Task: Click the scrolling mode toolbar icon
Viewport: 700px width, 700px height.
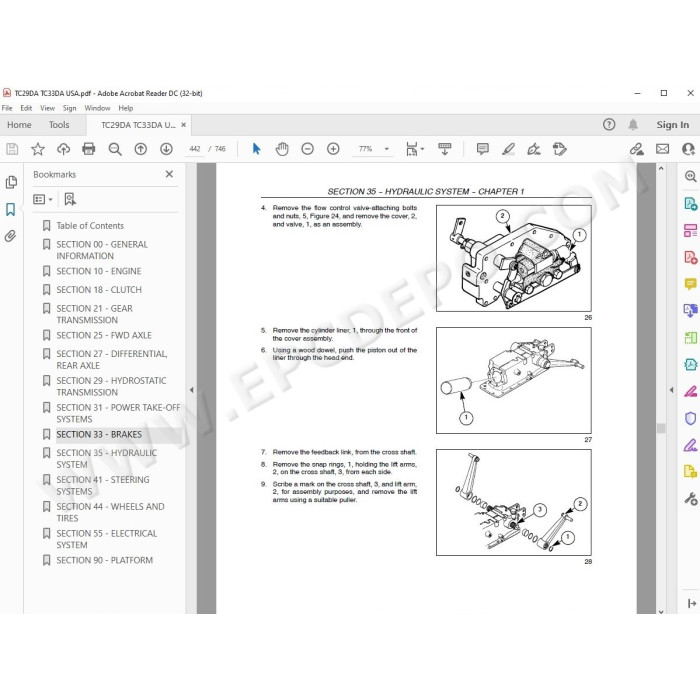Action: pos(445,149)
